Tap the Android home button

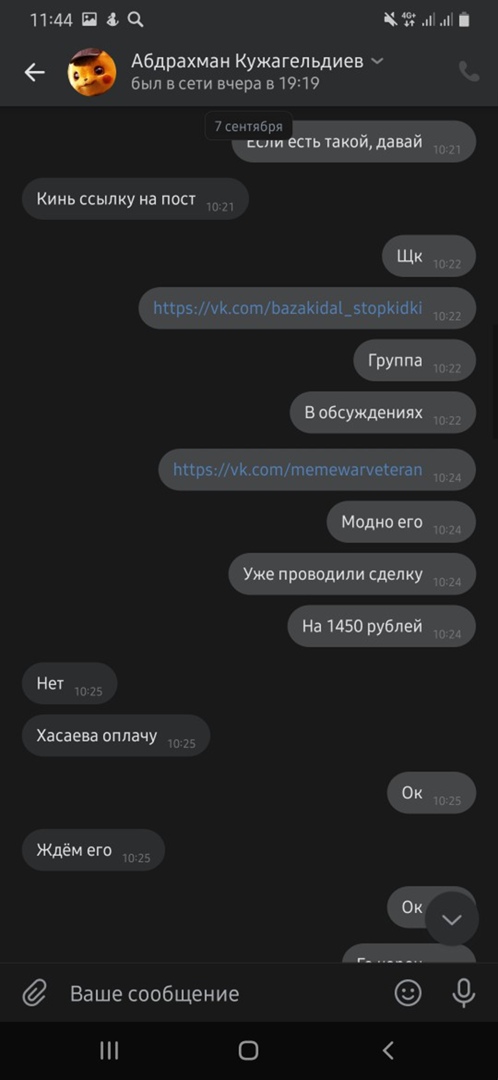[x=248, y=1050]
